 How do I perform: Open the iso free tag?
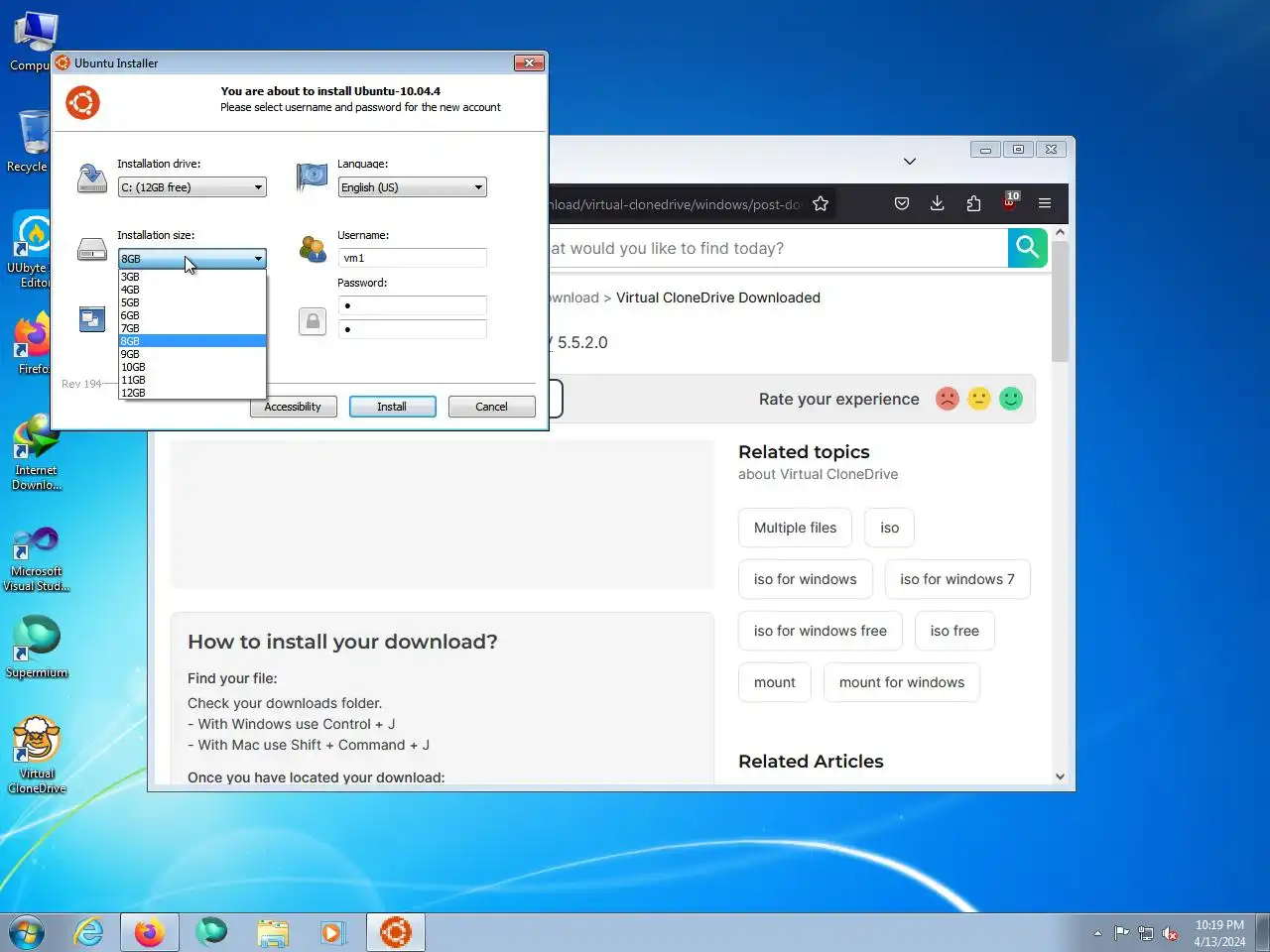point(954,631)
